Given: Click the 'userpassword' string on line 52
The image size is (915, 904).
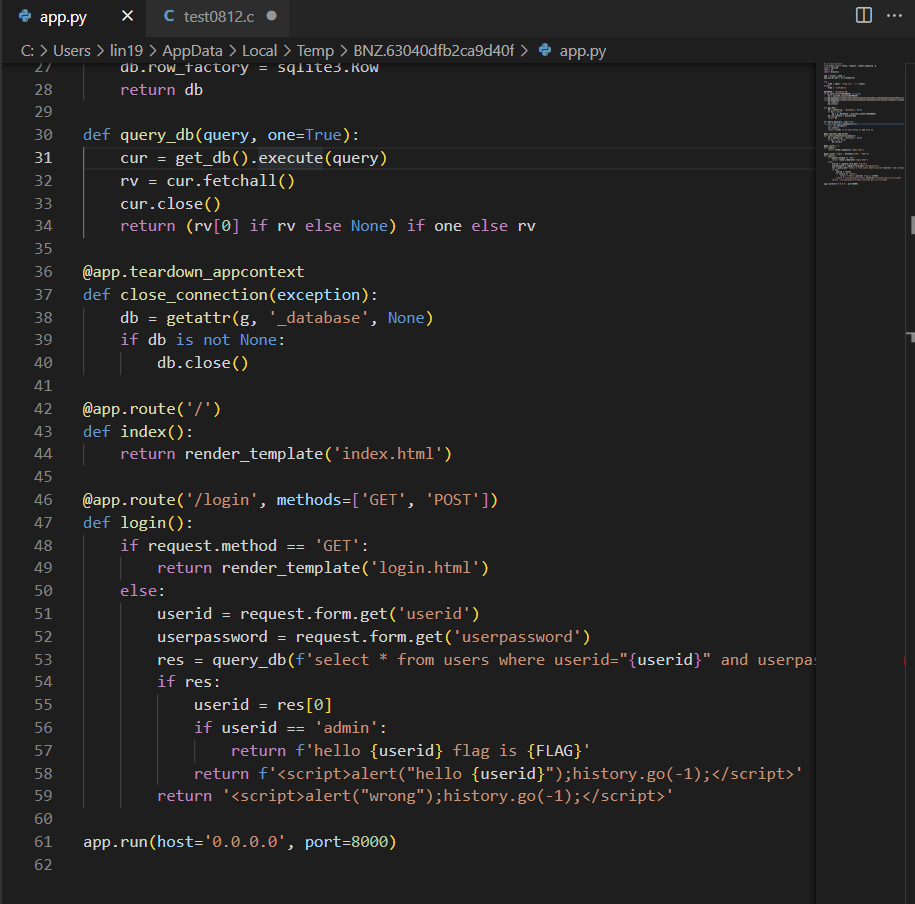Looking at the screenshot, I should pos(517,637).
